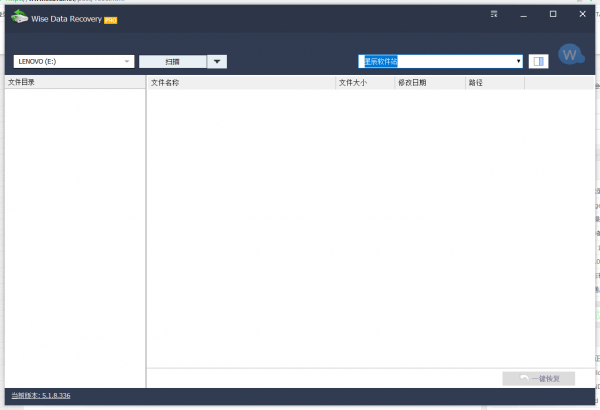Click the Wise Data Recovery title text
Viewport: 600px width, 410px height.
(66, 19)
